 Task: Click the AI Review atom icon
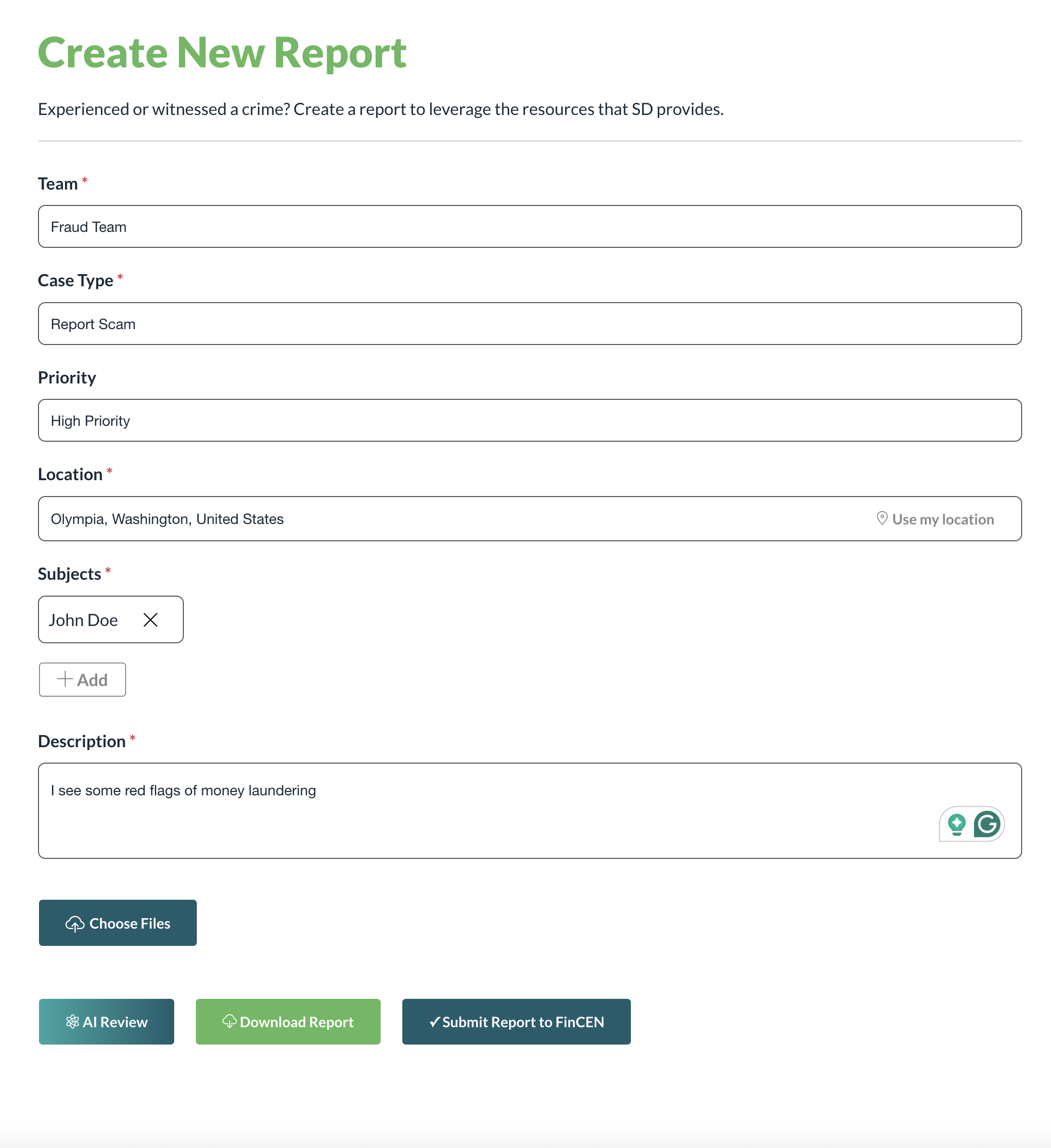(73, 1021)
